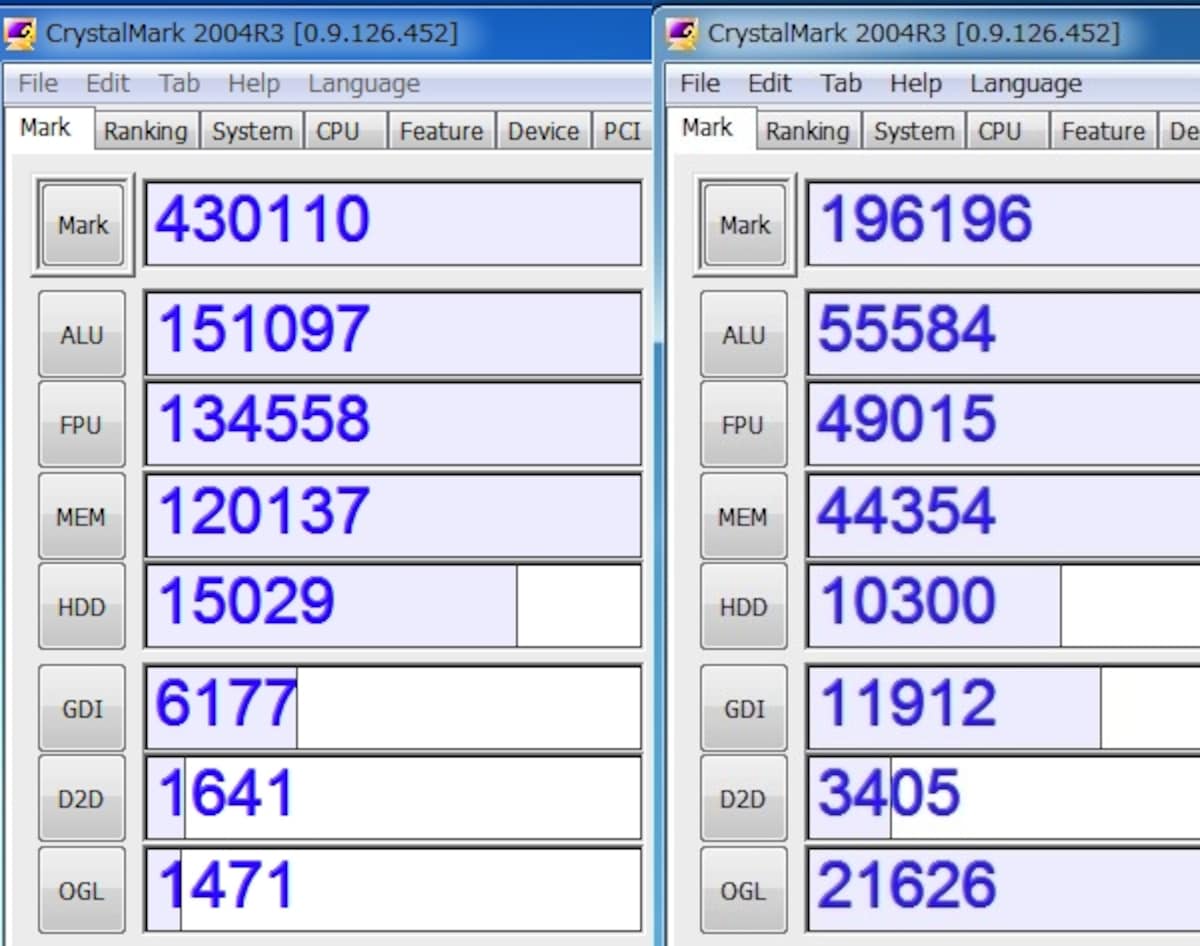Run full benchmark with Mark button, right window

click(745, 224)
